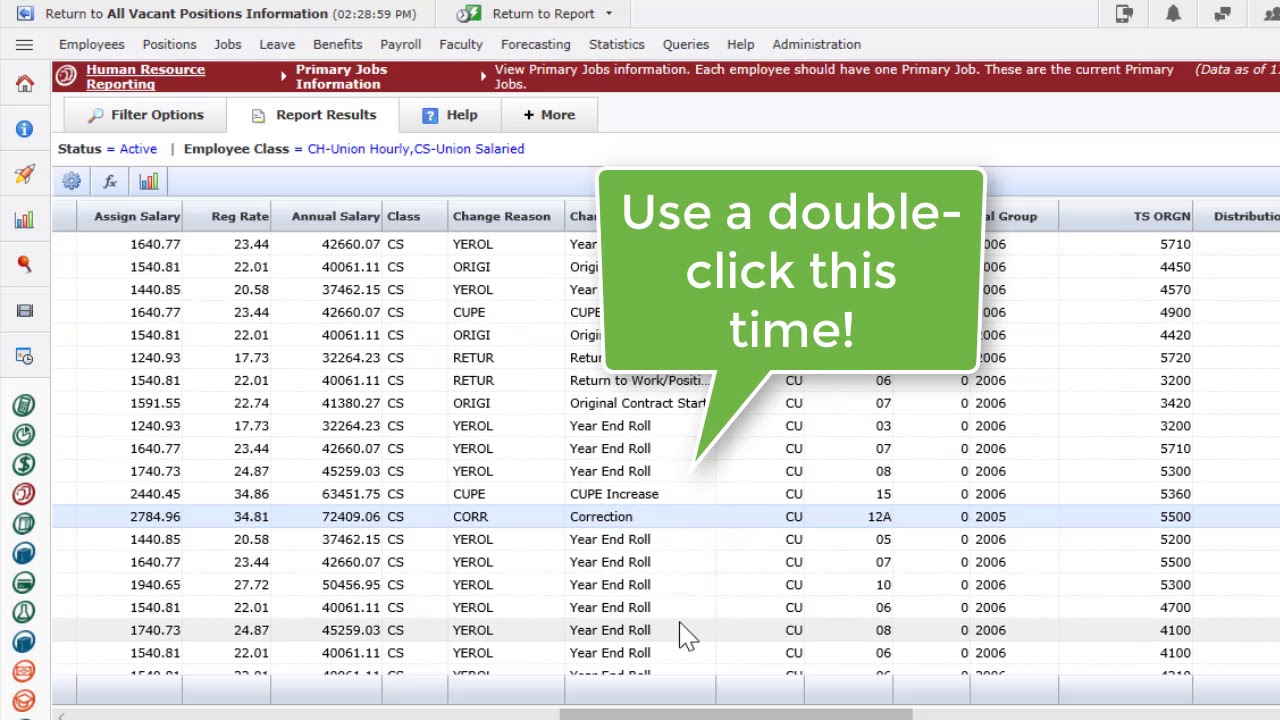Image resolution: width=1280 pixels, height=720 pixels.
Task: Click the red magnifier icon in sidebar
Action: coord(24,265)
